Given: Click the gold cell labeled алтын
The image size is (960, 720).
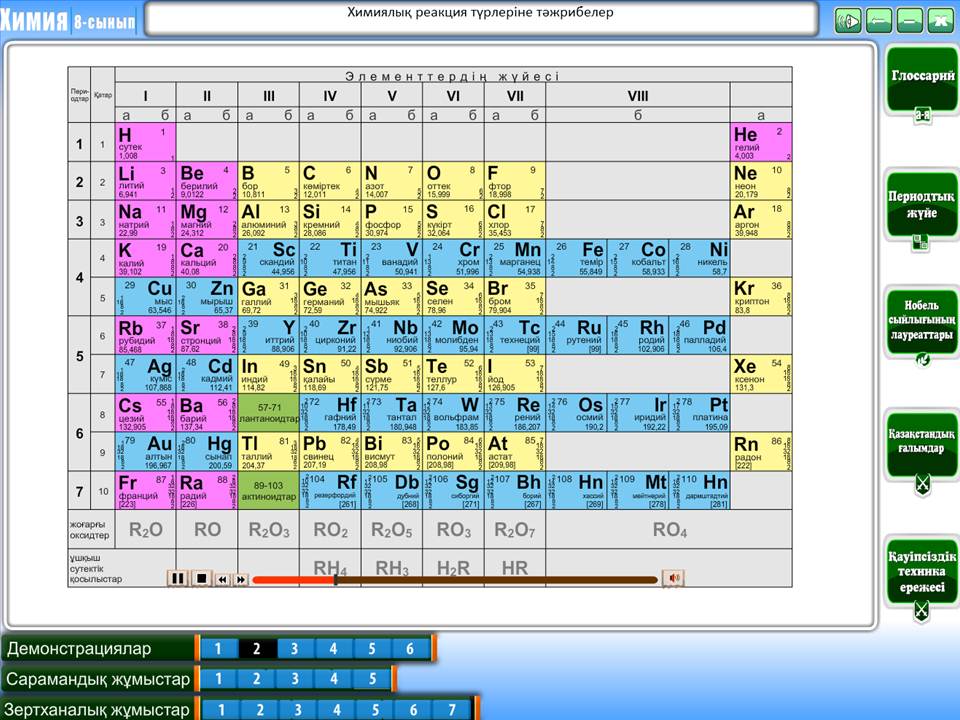Looking at the screenshot, I should pos(146,452).
